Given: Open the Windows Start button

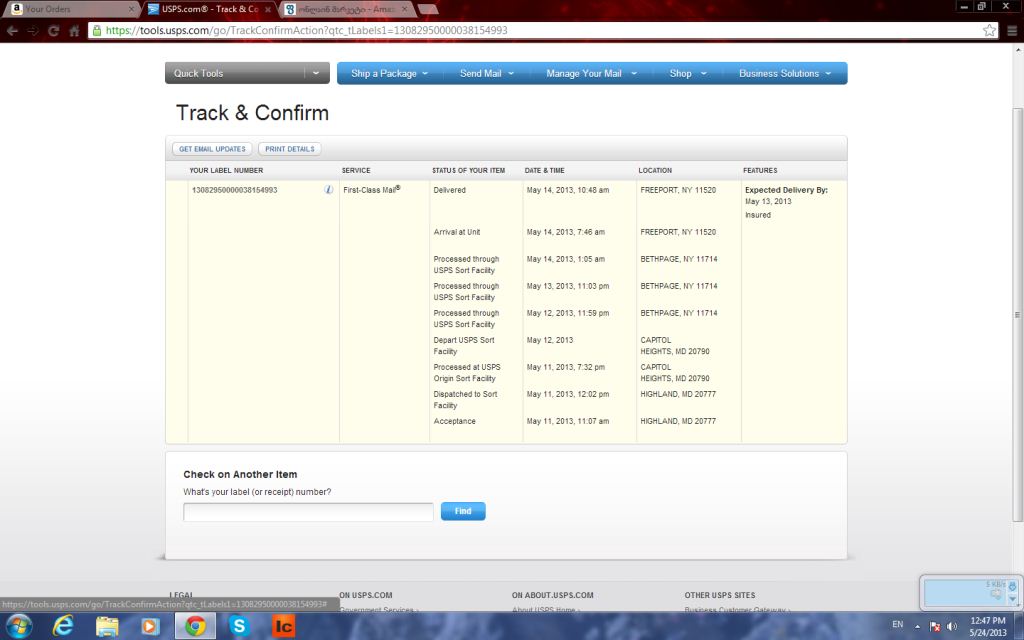Looking at the screenshot, I should pos(18,626).
